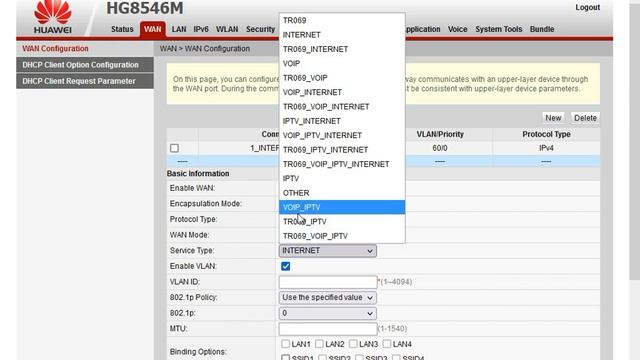Choose OTHER from the service list
The height and width of the screenshot is (360, 640).
pos(342,193)
